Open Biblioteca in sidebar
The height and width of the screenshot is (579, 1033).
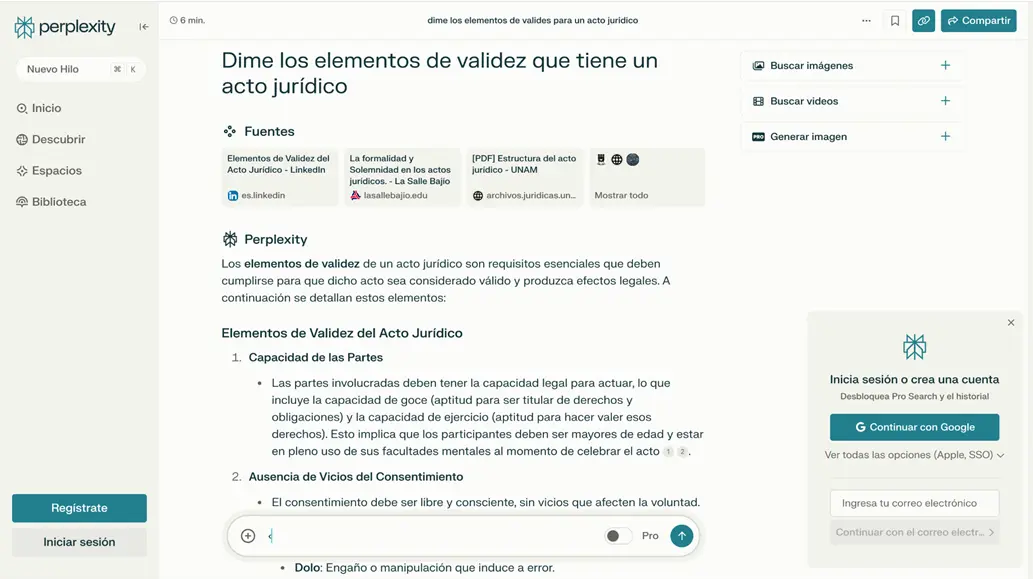pyautogui.click(x=58, y=202)
